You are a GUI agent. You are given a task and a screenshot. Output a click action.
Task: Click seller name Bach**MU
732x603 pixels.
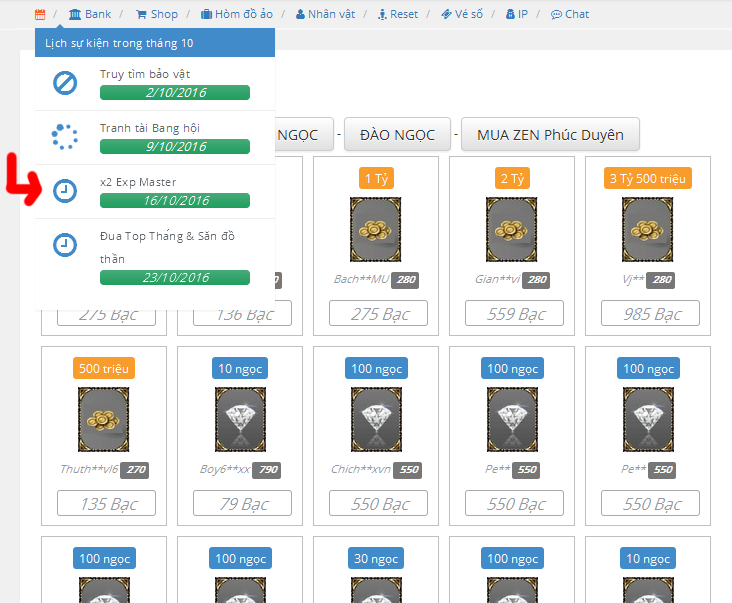[361, 279]
